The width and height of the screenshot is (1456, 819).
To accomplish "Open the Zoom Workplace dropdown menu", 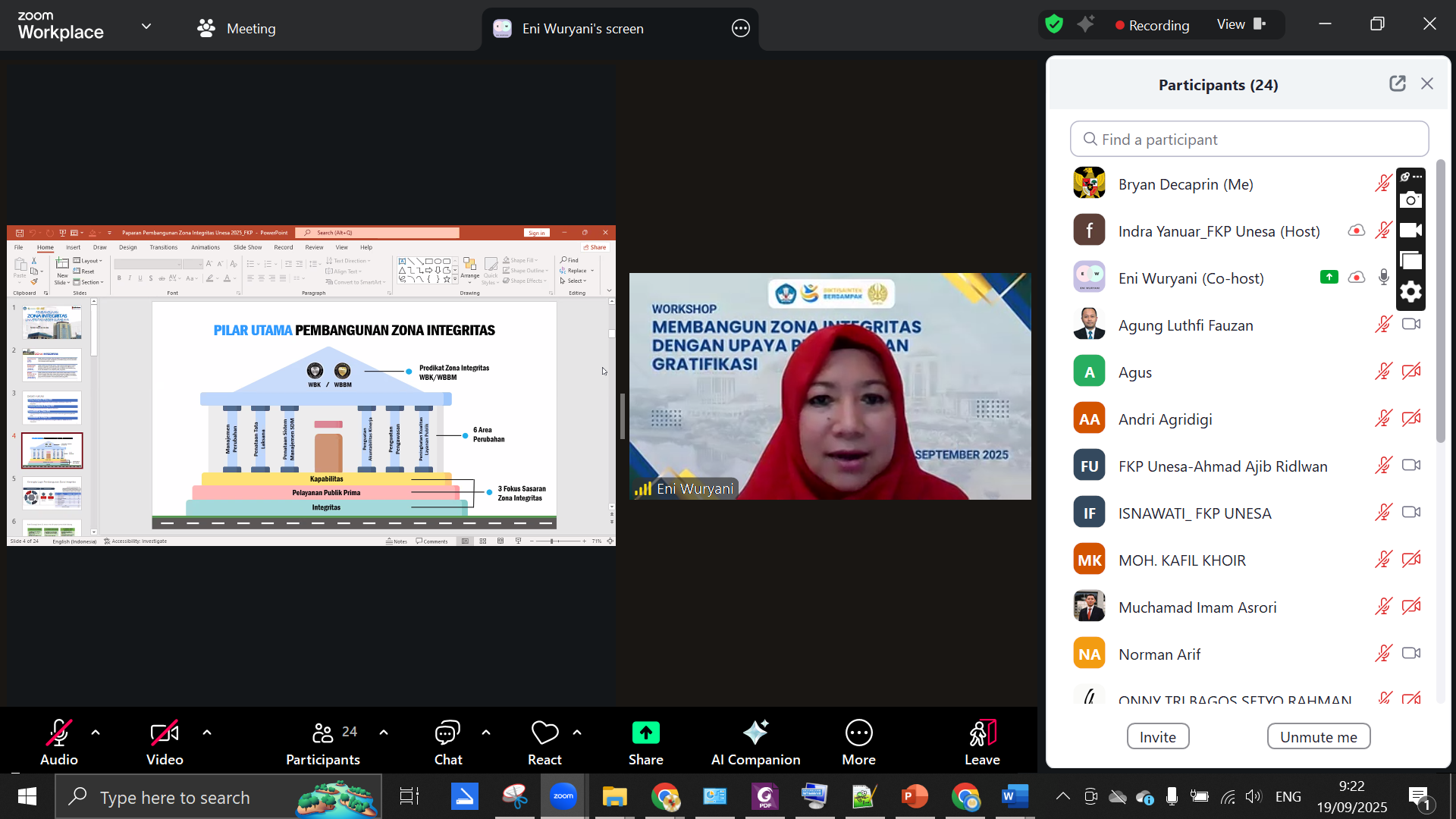I will point(146,27).
